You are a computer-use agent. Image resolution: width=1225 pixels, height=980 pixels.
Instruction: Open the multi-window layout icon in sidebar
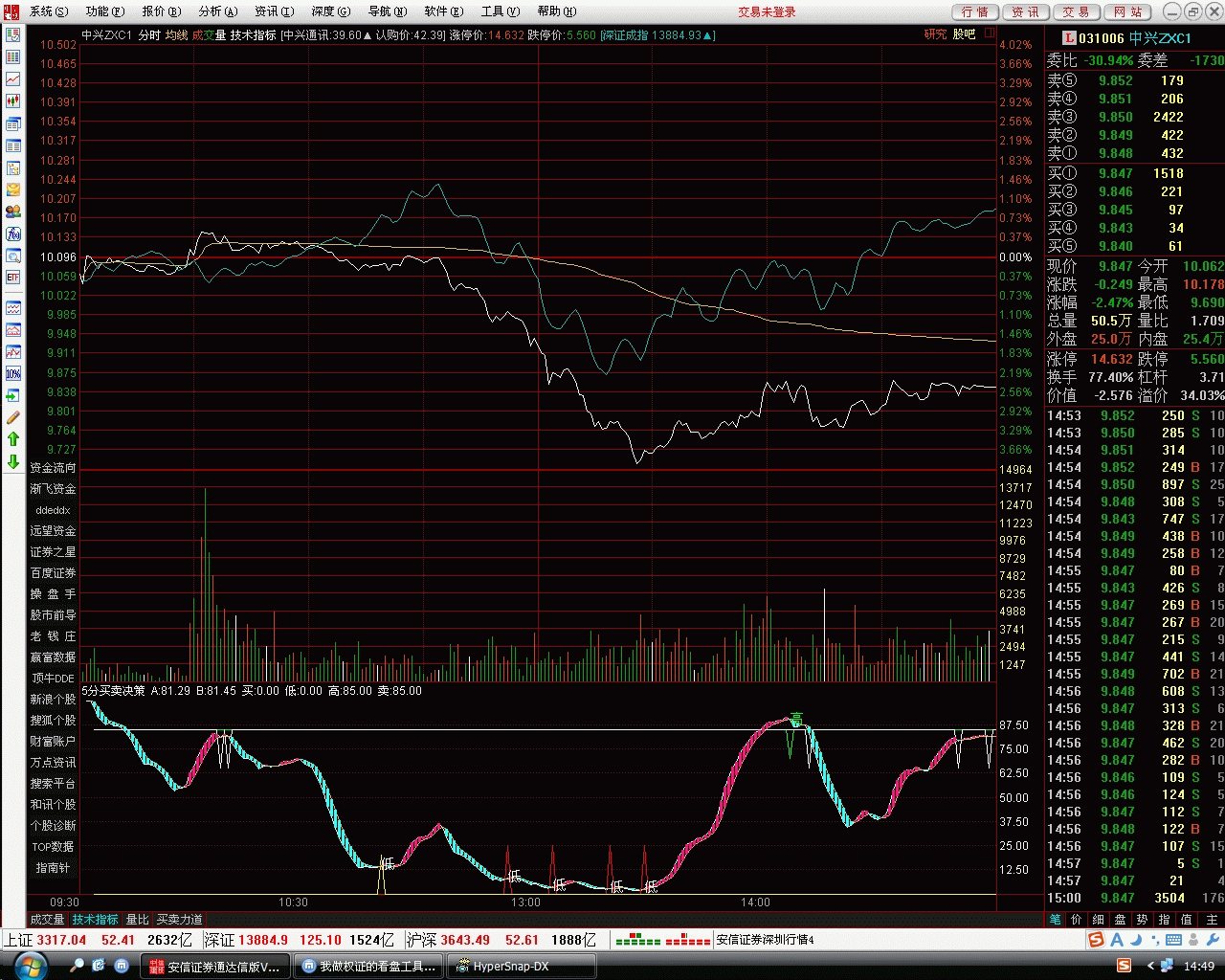coord(13,123)
